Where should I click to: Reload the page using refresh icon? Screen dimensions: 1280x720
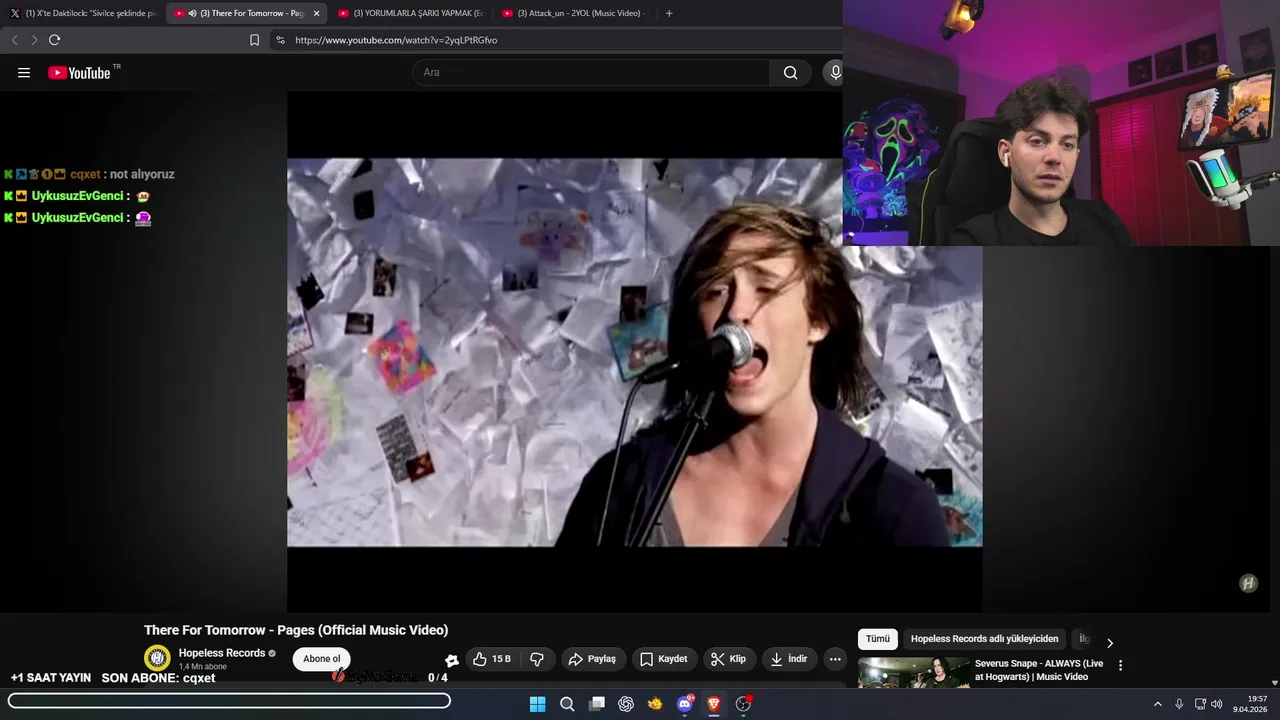[54, 40]
